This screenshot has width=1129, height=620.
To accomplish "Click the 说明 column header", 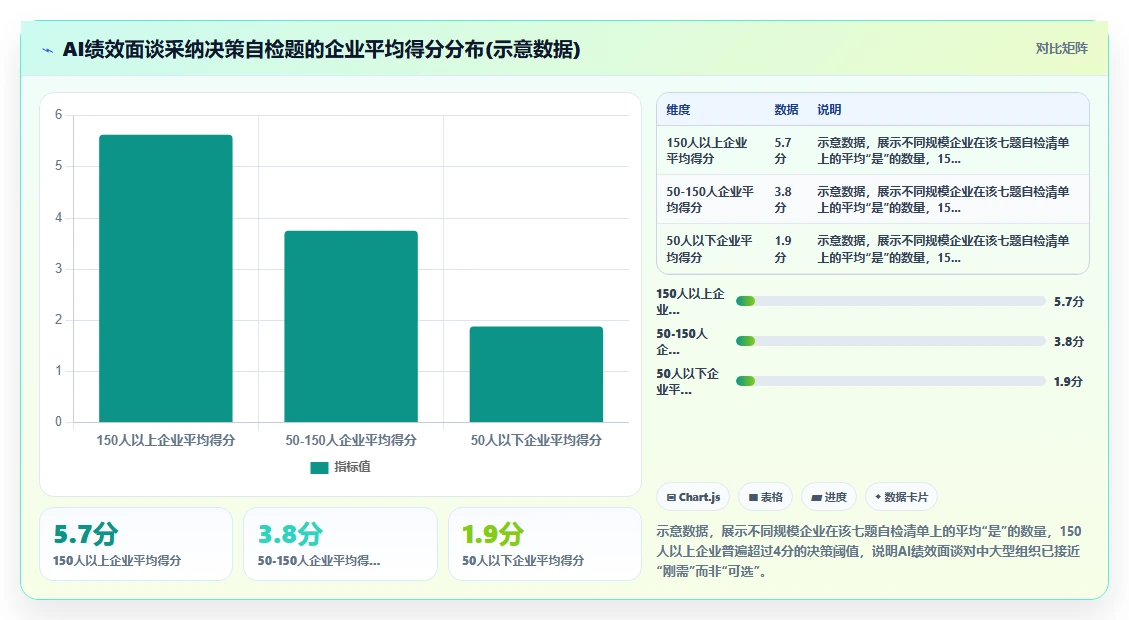I will [x=829, y=109].
